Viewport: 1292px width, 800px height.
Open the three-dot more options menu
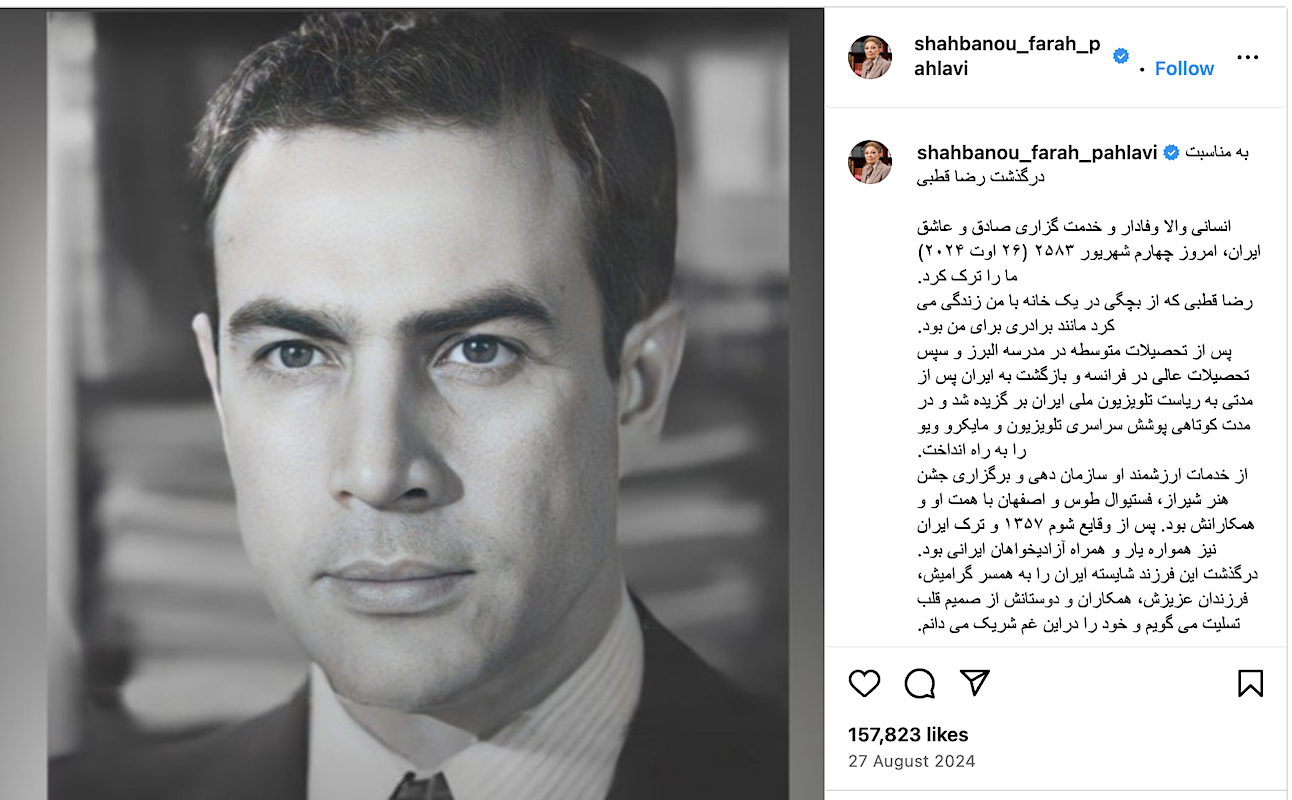1247,57
